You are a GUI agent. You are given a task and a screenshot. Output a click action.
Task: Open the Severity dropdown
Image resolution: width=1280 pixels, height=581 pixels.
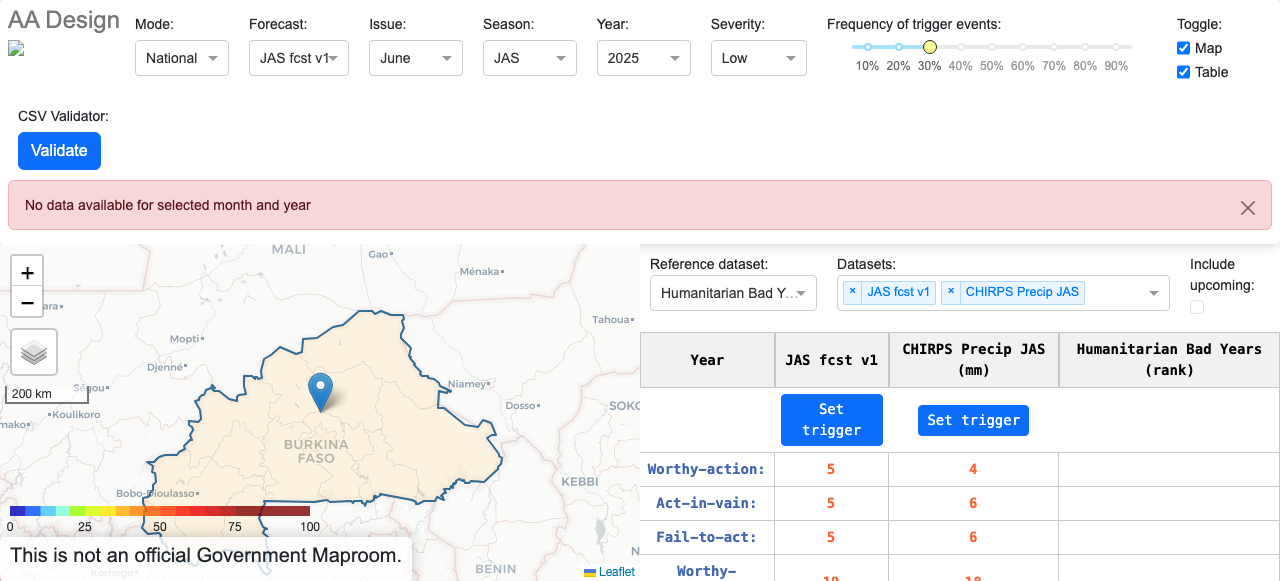point(758,58)
